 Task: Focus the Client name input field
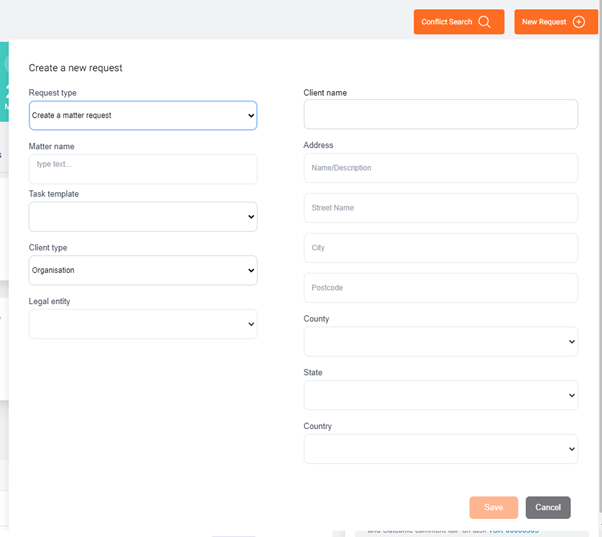click(441, 114)
